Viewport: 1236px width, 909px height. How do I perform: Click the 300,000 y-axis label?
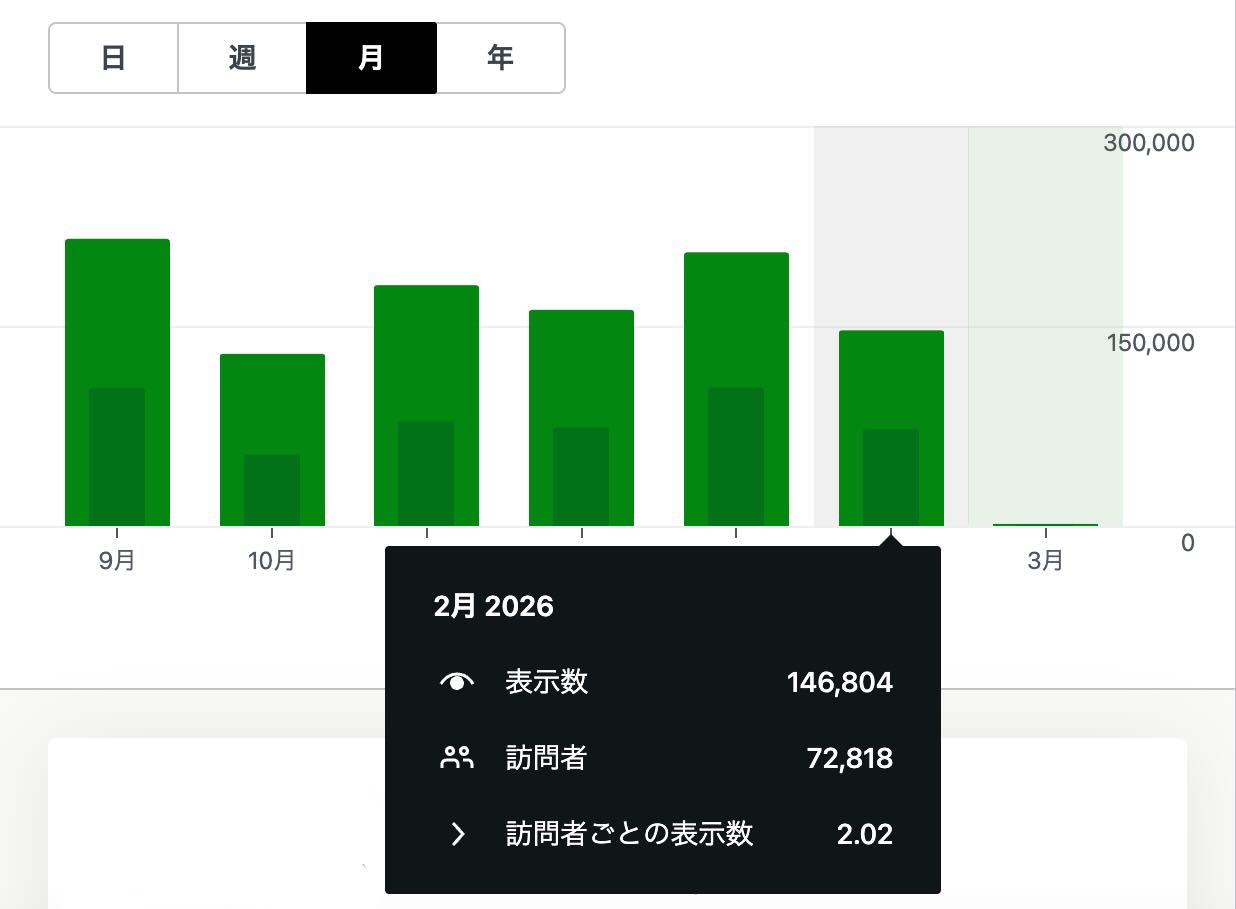click(1148, 143)
